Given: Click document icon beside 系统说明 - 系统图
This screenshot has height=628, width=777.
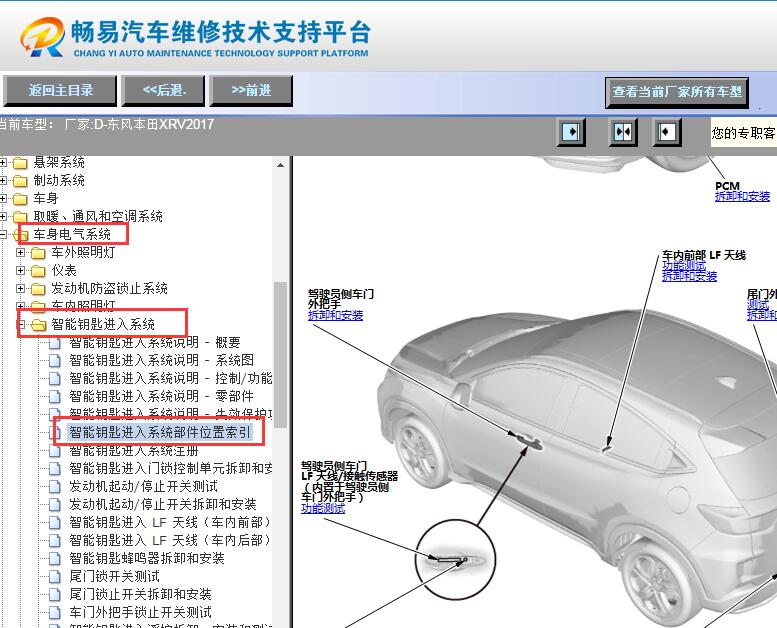Looking at the screenshot, I should 55,360.
